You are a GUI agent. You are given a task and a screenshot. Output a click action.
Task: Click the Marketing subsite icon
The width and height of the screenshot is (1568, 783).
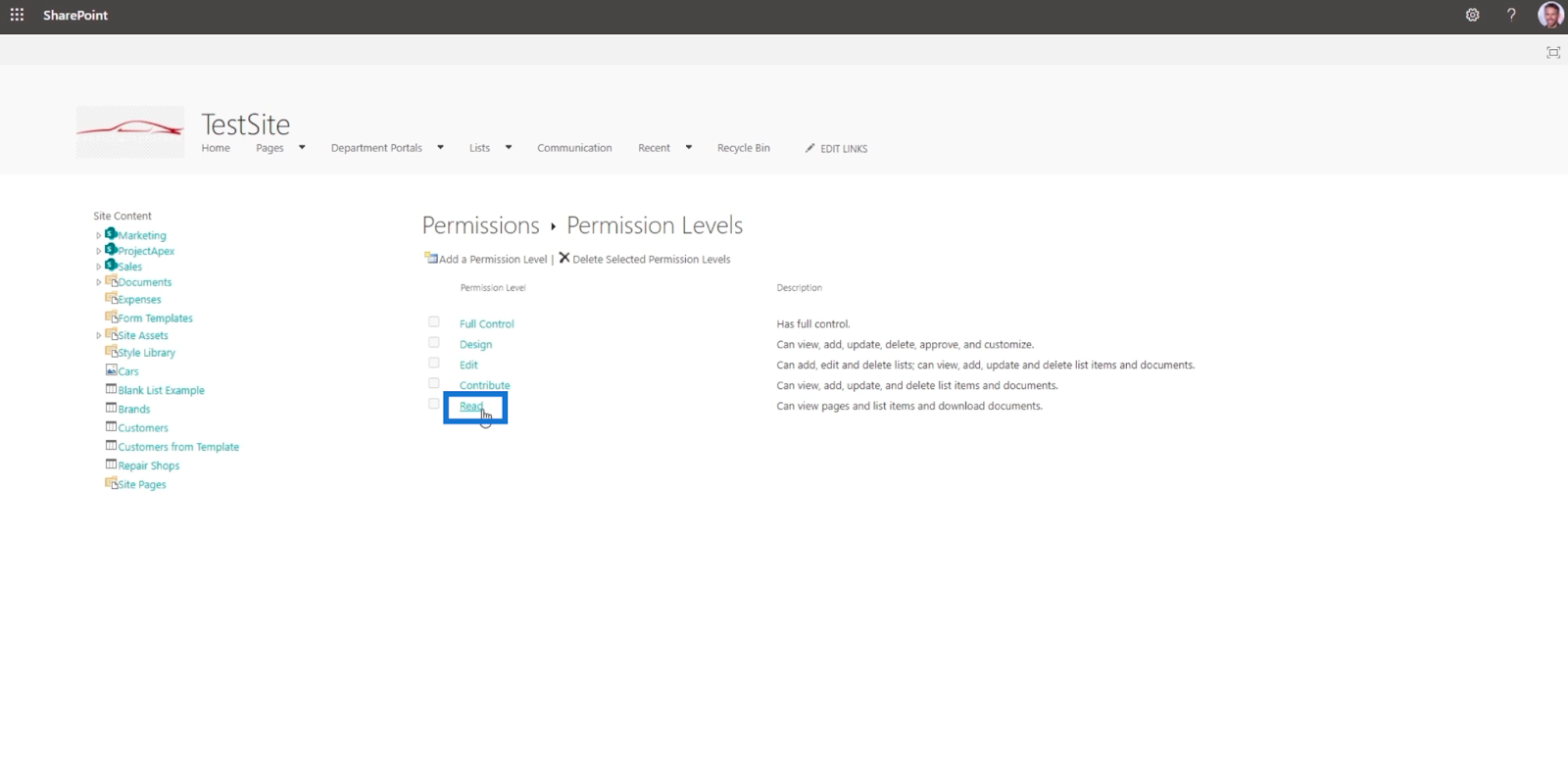click(111, 233)
